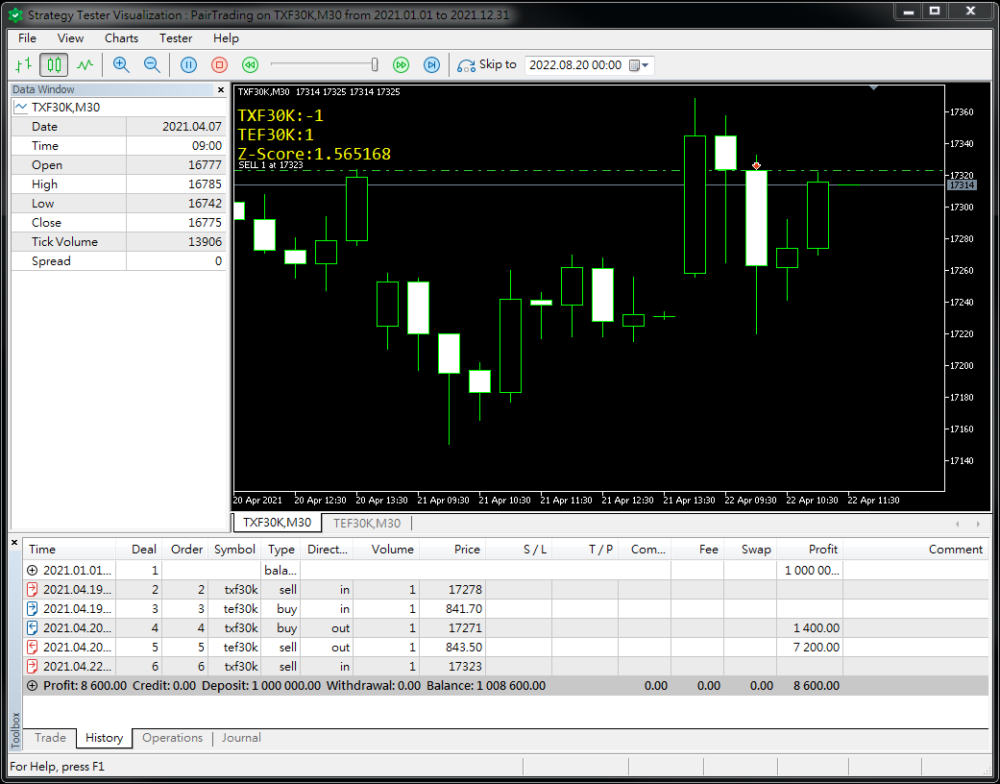The width and height of the screenshot is (1000, 784).
Task: Switch to the TEF30K,M30 chart tab
Action: [x=367, y=522]
